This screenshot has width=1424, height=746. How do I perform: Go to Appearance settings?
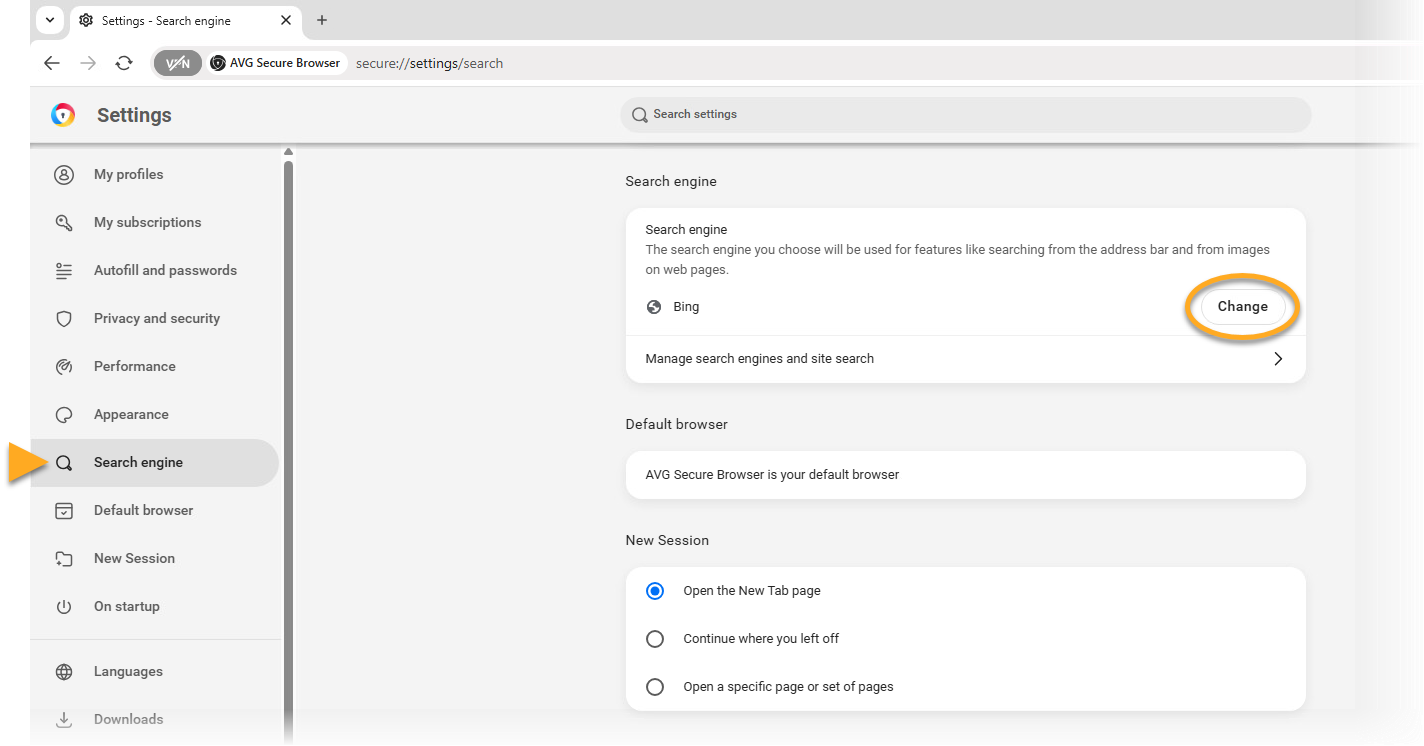click(x=131, y=414)
